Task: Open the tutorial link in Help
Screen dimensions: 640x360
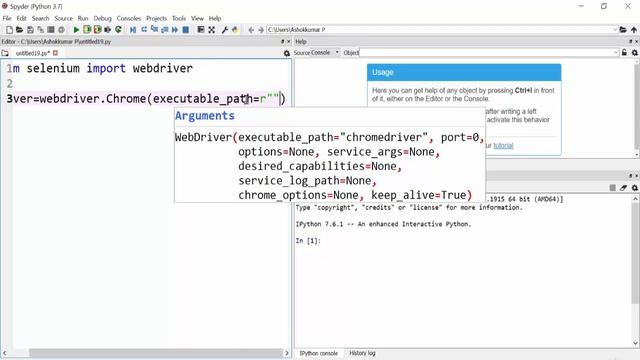Action: [x=503, y=146]
